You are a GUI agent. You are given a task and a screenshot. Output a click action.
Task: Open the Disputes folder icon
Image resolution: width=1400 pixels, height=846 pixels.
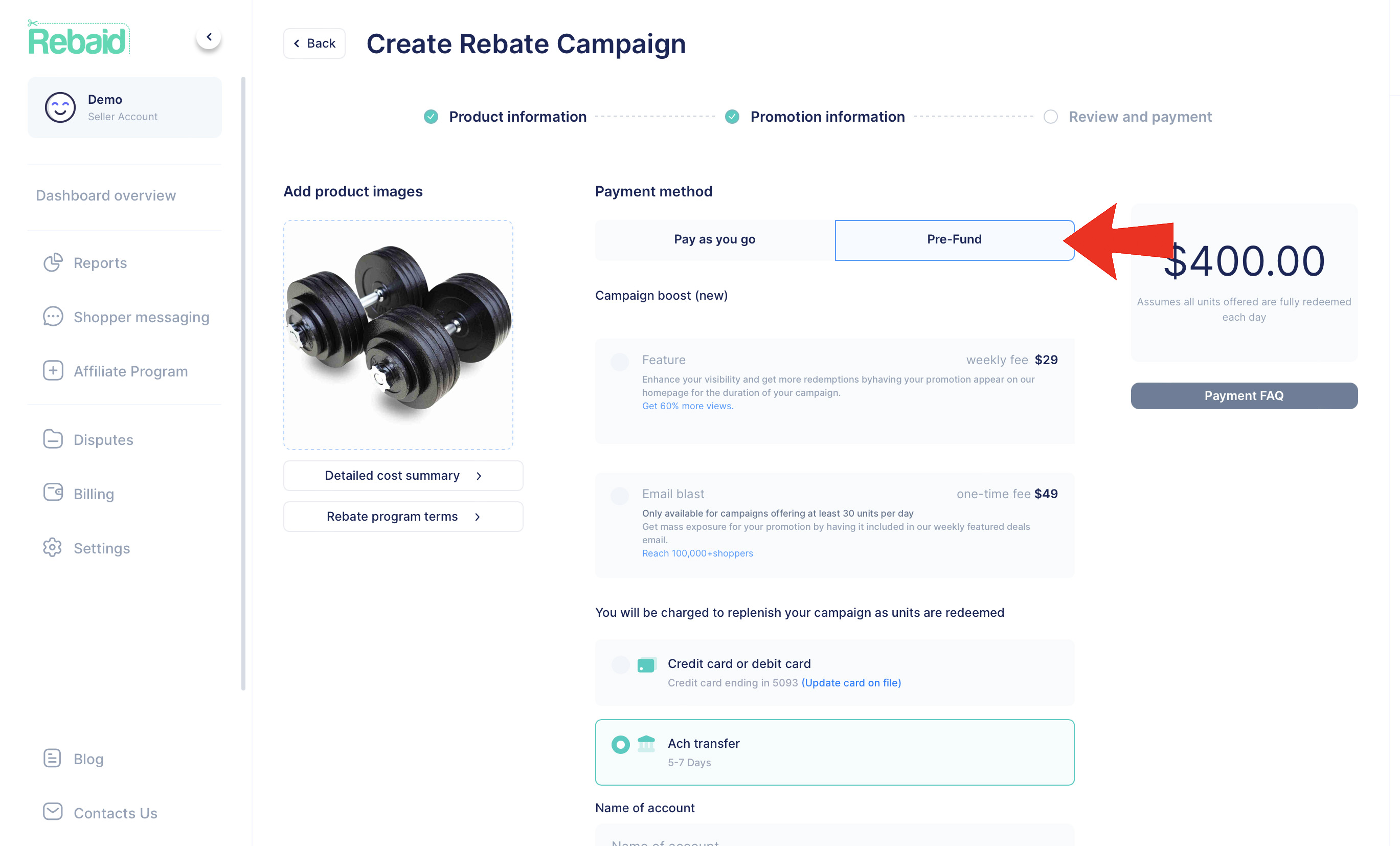(x=53, y=439)
